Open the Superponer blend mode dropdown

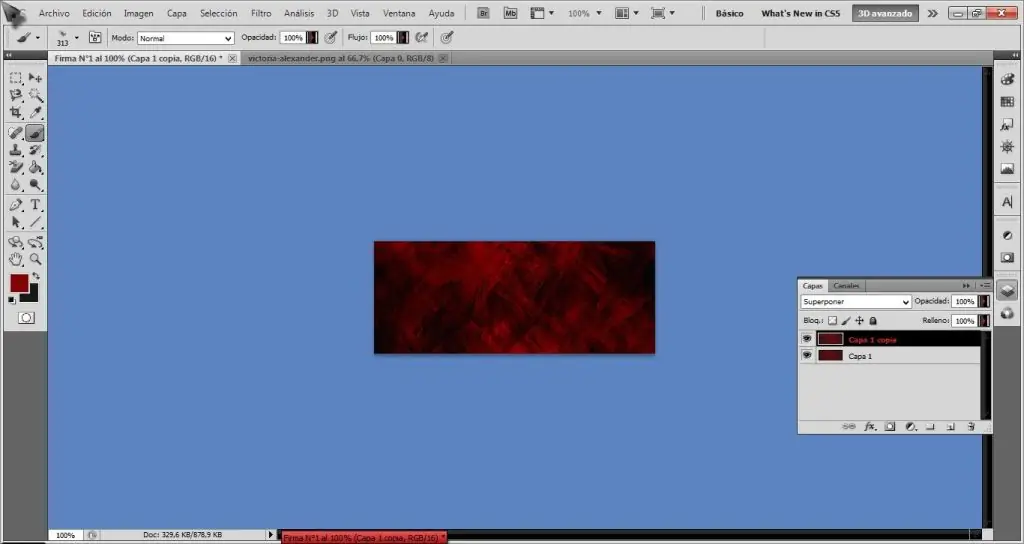click(856, 302)
